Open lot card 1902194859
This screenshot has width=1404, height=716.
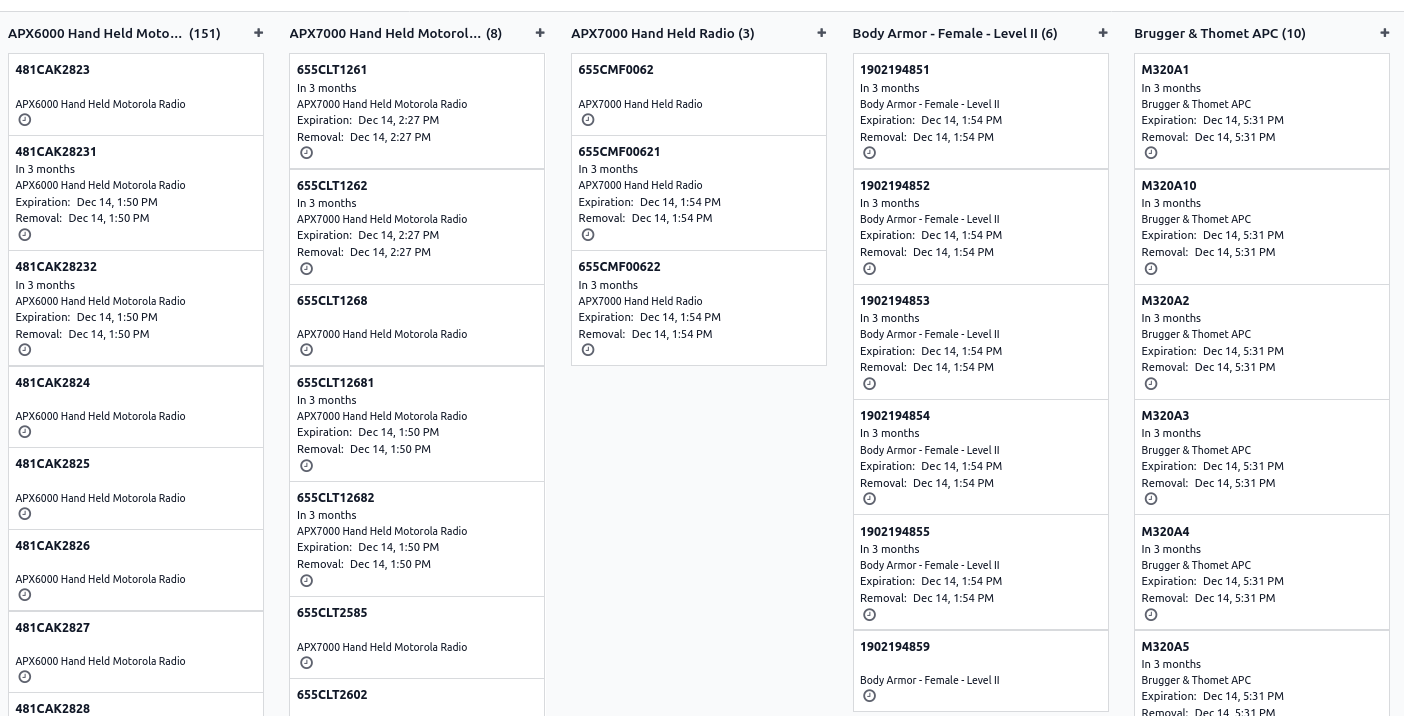coord(980,671)
